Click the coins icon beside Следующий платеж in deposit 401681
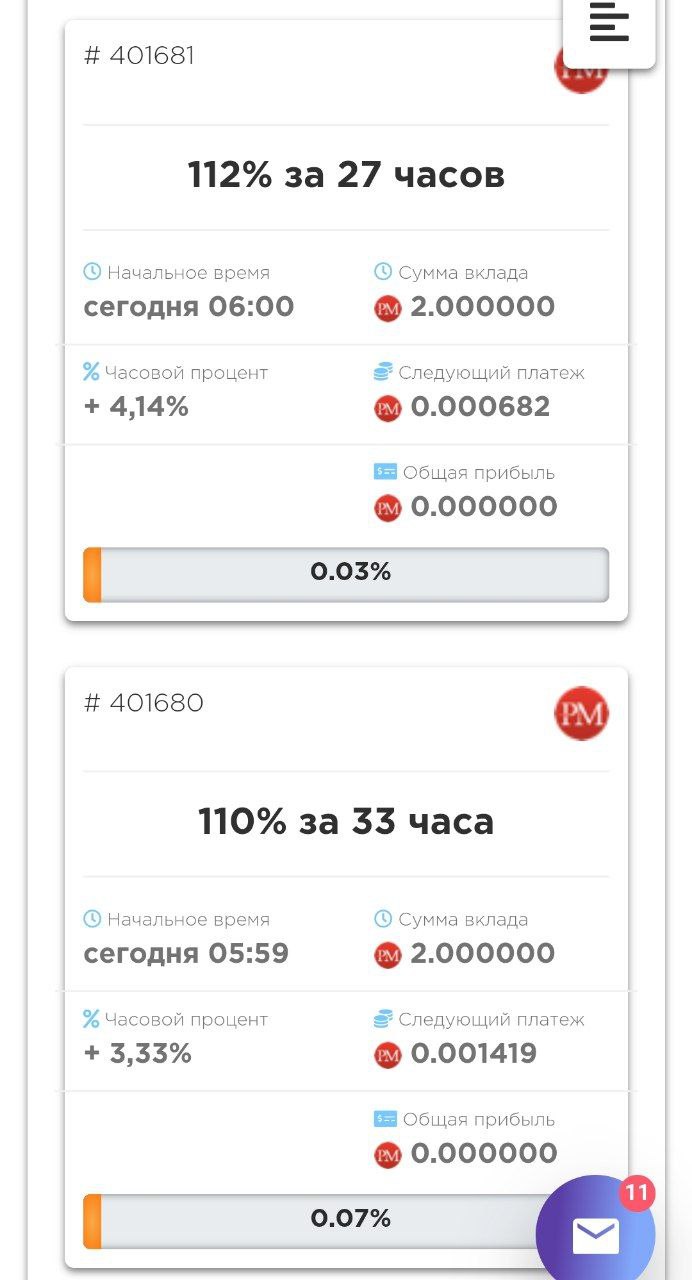This screenshot has width=692, height=1280. coord(383,372)
